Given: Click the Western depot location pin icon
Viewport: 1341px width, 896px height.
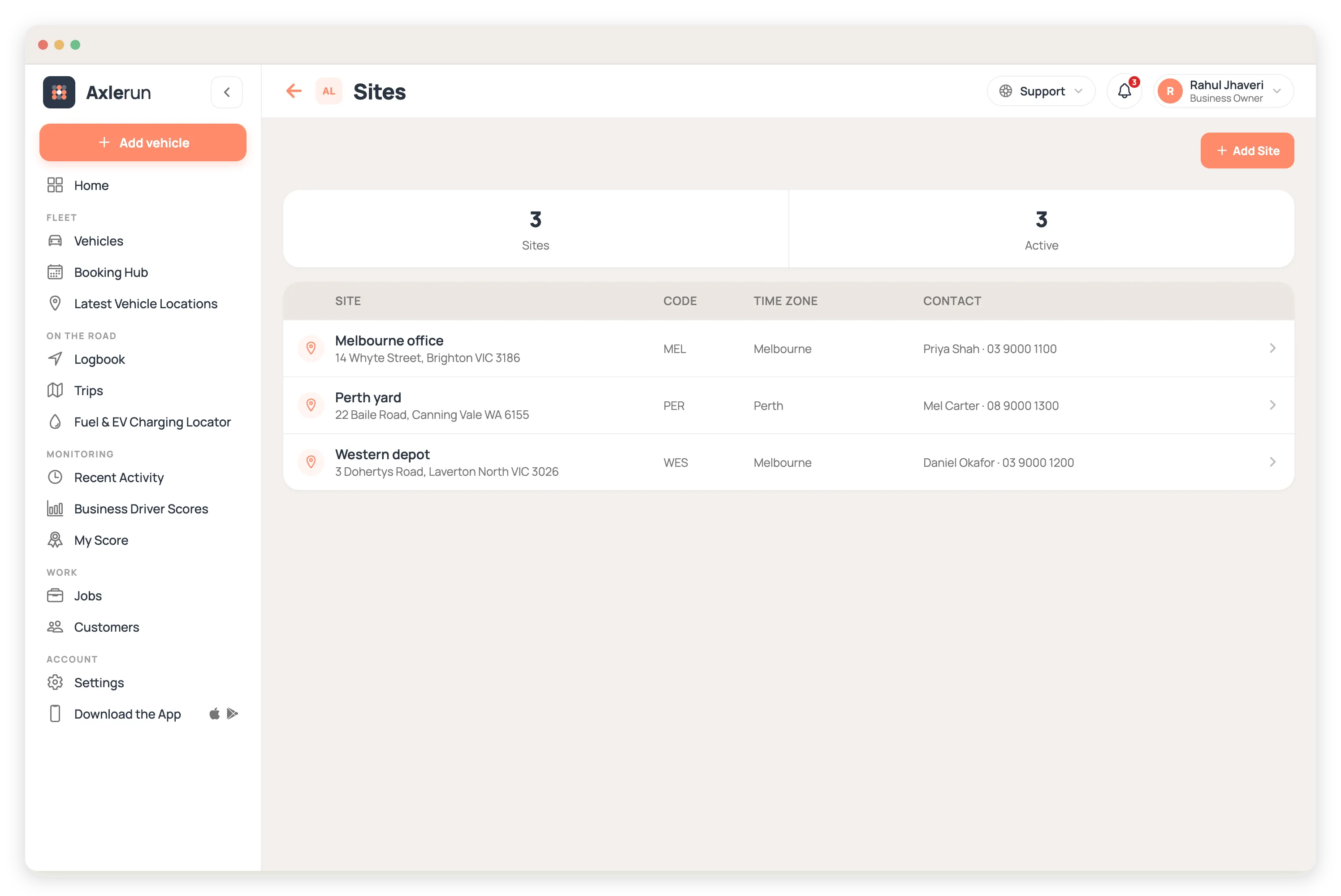Looking at the screenshot, I should click(x=311, y=462).
